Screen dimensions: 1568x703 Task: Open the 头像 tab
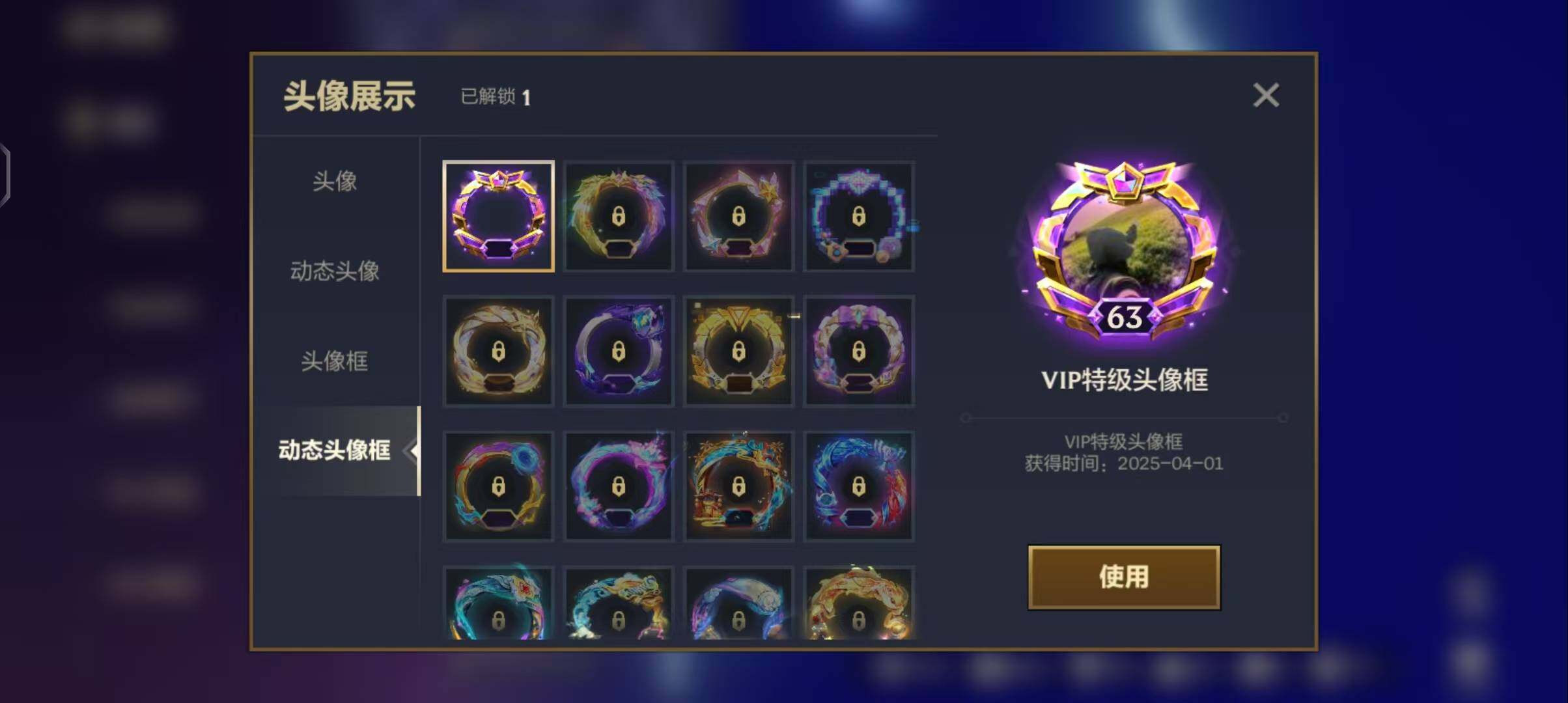pyautogui.click(x=335, y=181)
